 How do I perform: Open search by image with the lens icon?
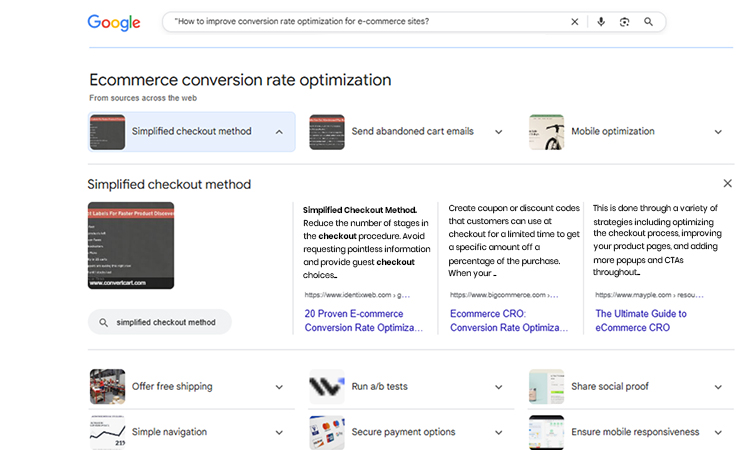point(624,22)
